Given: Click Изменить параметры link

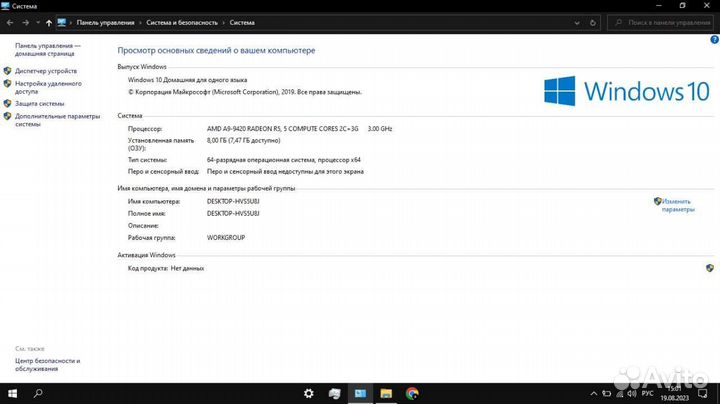Looking at the screenshot, I should 678,205.
